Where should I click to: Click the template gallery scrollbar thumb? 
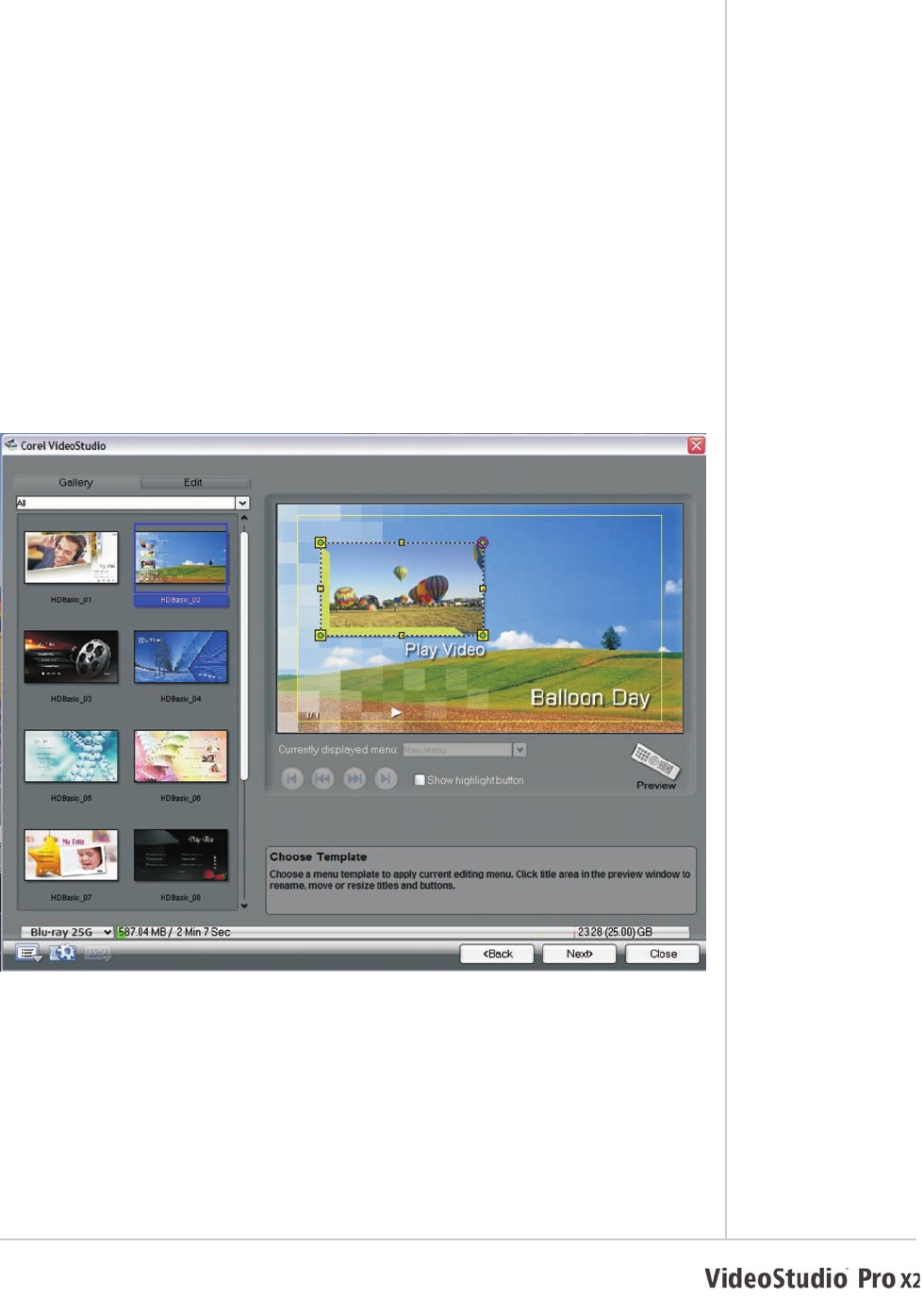244,656
